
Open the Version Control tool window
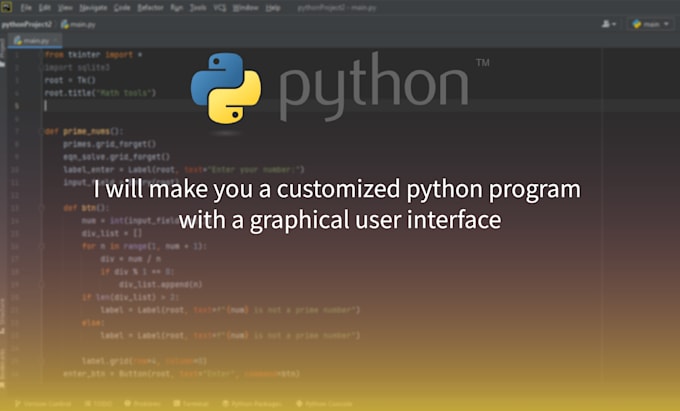pyautogui.click(x=43, y=404)
